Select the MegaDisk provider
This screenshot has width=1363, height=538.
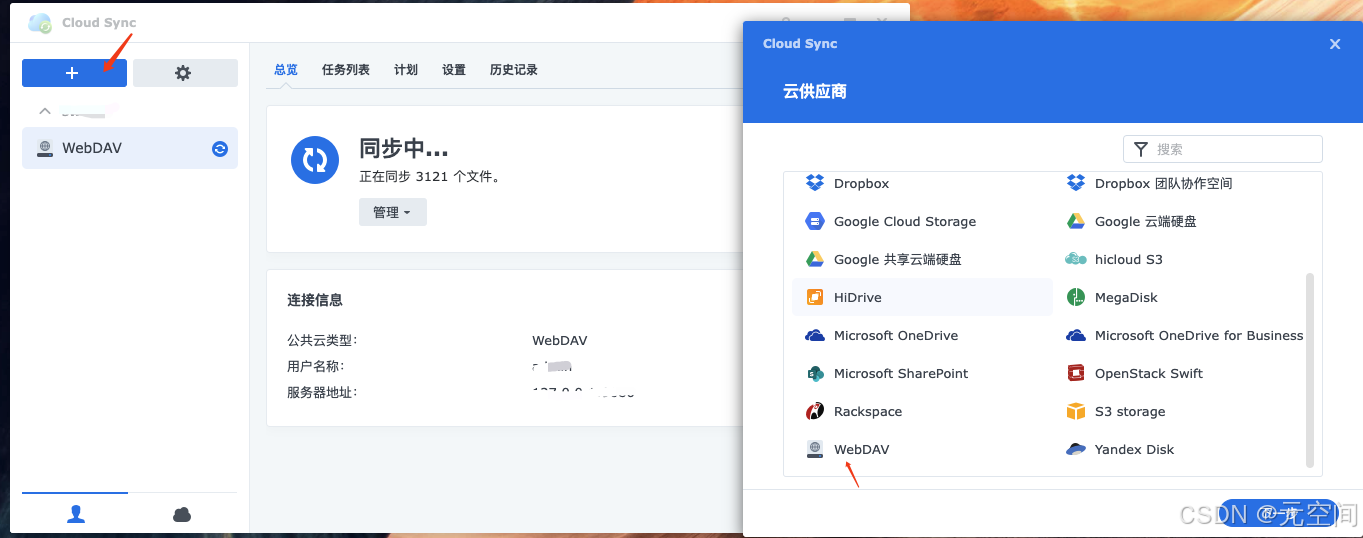tap(1183, 298)
